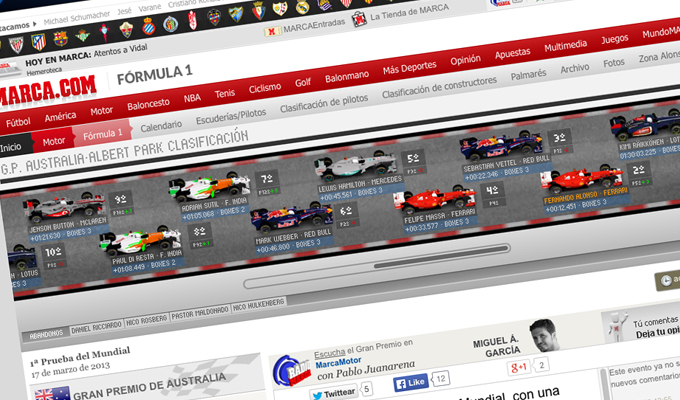Click the Australian flag icon
The height and width of the screenshot is (400, 680).
point(52,394)
